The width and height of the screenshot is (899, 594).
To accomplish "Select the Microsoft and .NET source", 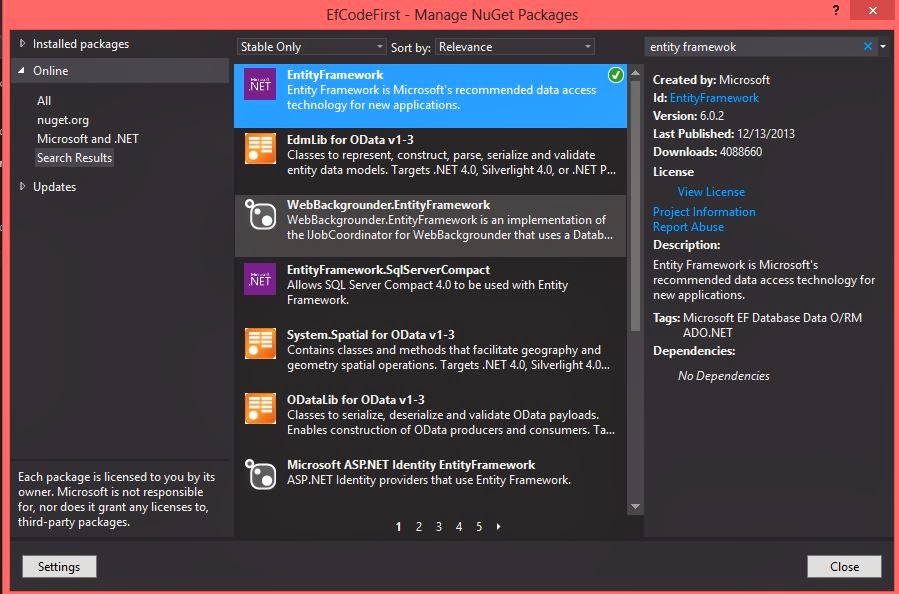I will point(88,139).
